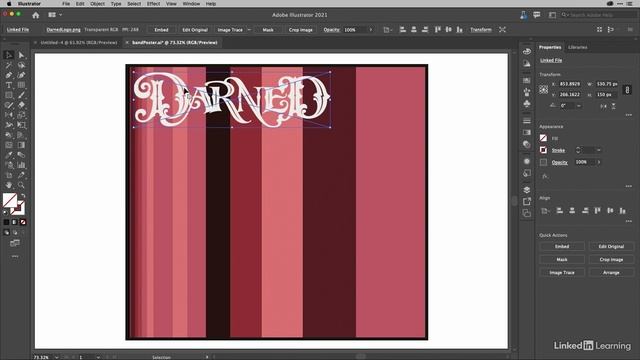Click Mask in Quick Actions
Screen dimensions: 640x360
click(x=562, y=260)
